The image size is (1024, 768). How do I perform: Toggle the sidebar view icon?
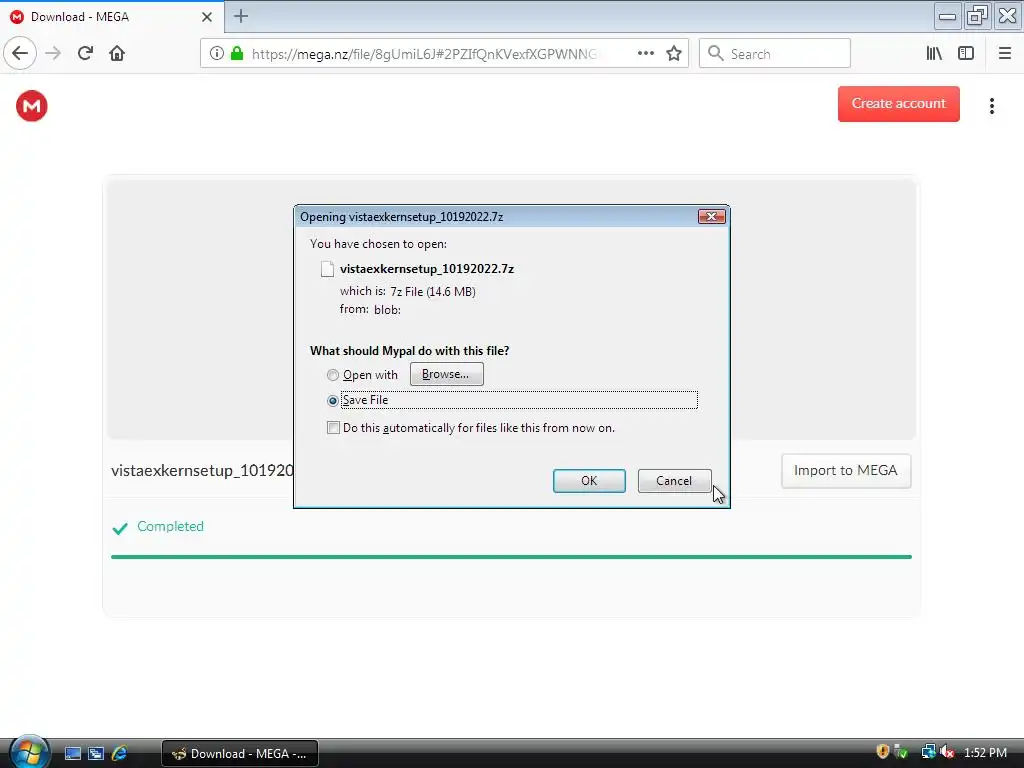[x=966, y=54]
